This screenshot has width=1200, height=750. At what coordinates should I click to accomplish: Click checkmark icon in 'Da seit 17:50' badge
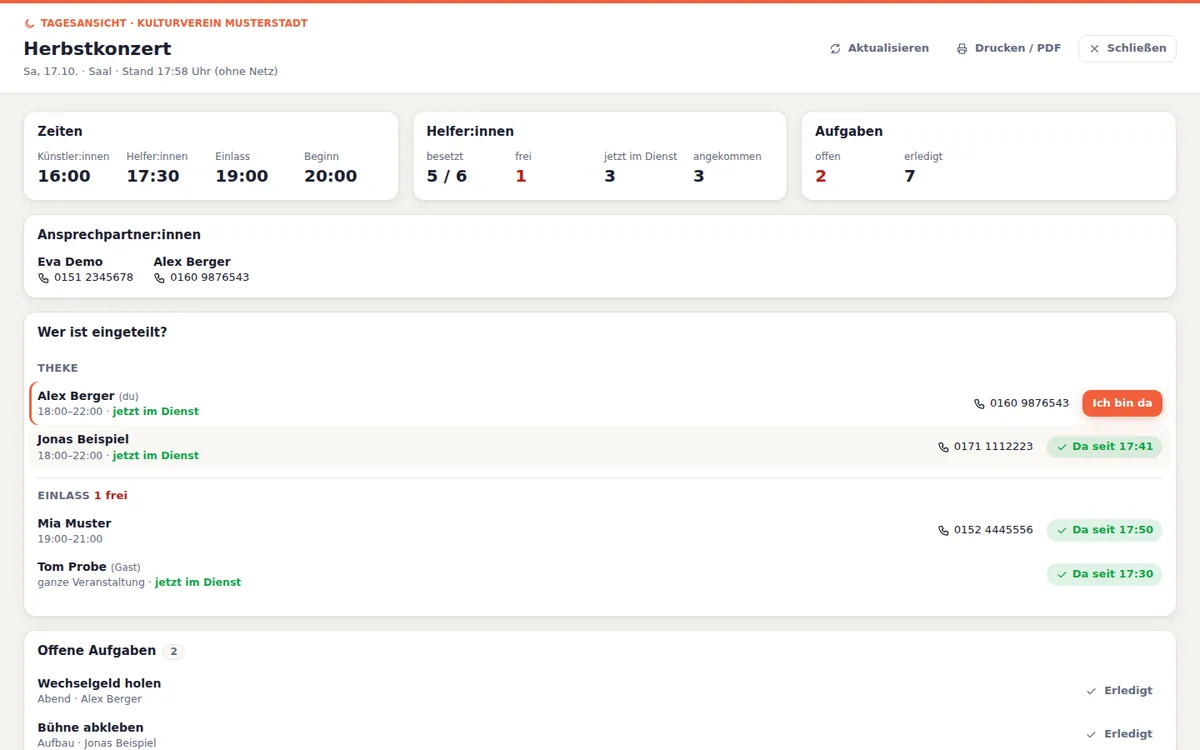pos(1062,530)
